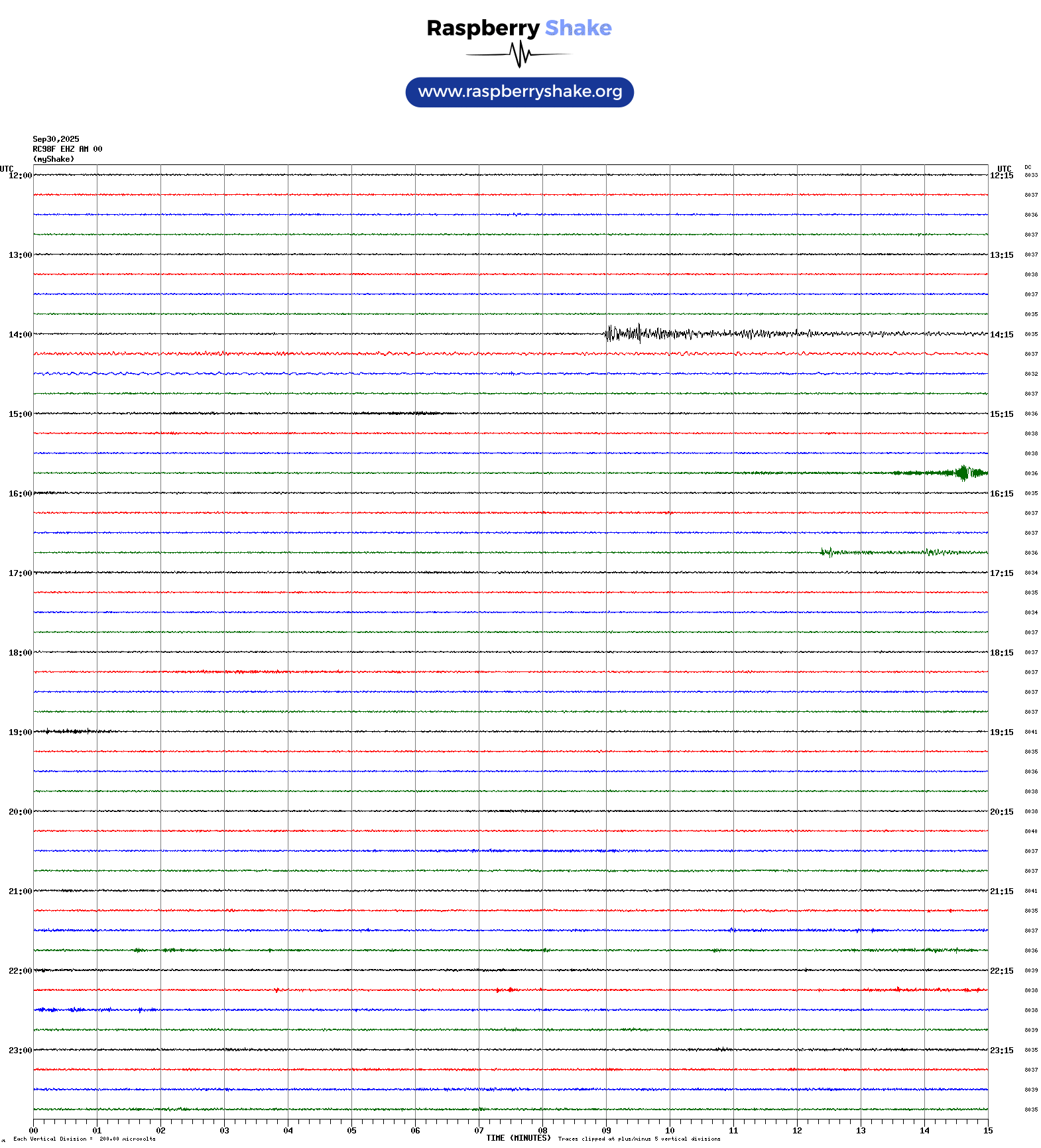Image resolution: width=1041 pixels, height=1148 pixels.
Task: Click the Raspberry Shake title logo
Action: tap(519, 28)
